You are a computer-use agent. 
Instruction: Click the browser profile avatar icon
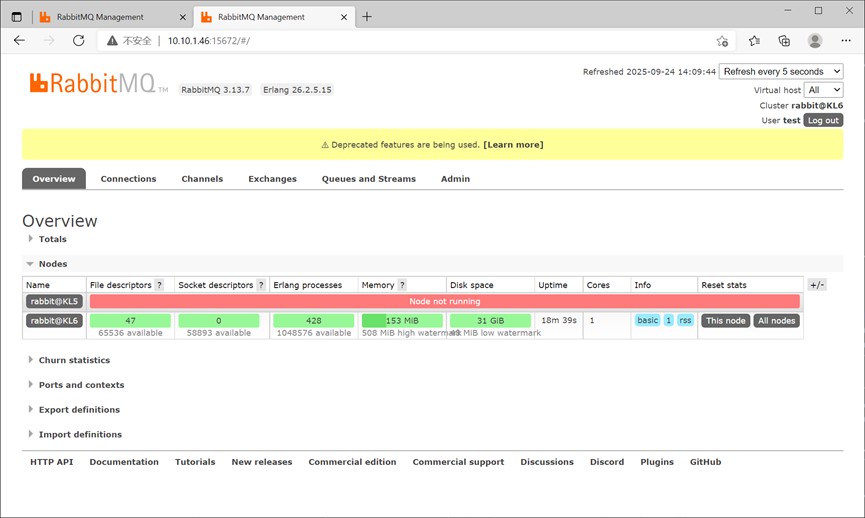click(815, 41)
